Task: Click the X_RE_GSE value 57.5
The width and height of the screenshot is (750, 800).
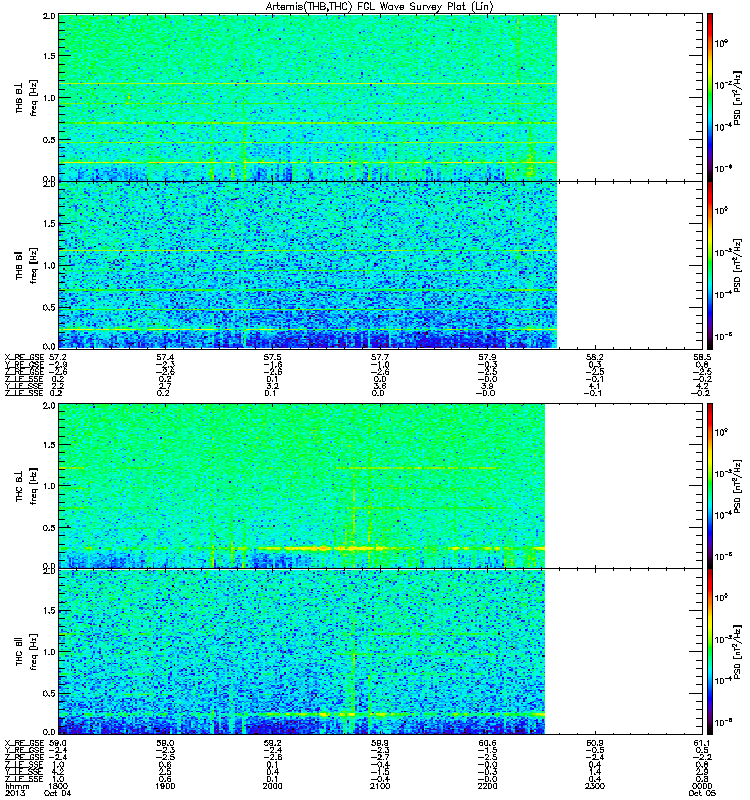Action: [272, 357]
